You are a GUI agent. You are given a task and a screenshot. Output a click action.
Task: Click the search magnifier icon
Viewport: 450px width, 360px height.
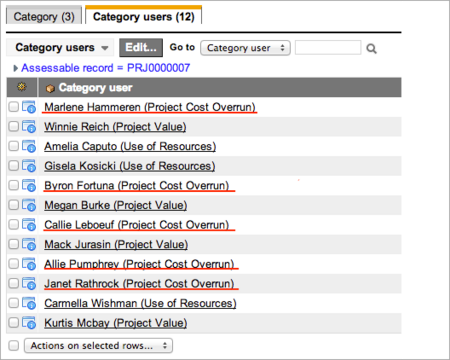pos(372,49)
